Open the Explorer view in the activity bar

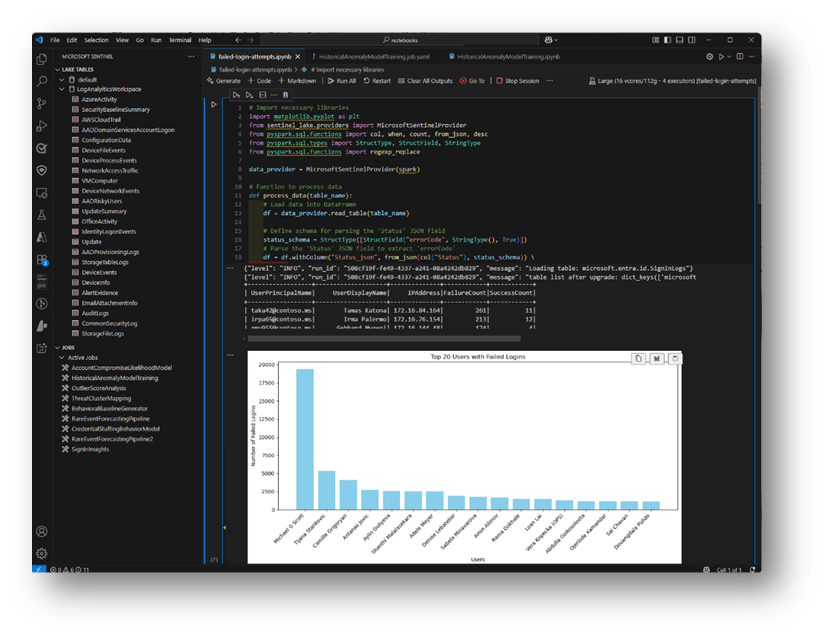click(x=42, y=59)
